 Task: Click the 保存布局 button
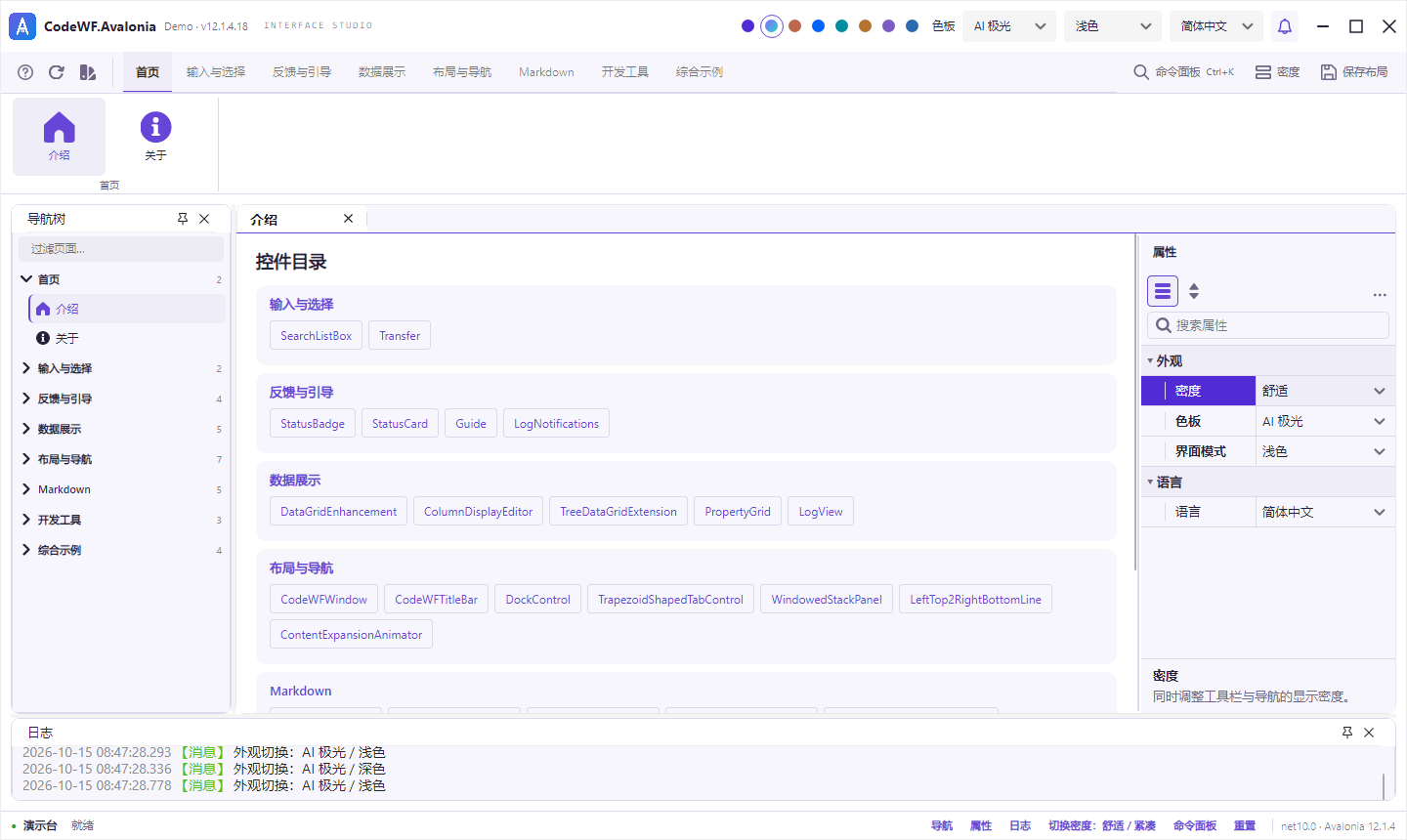[1354, 72]
